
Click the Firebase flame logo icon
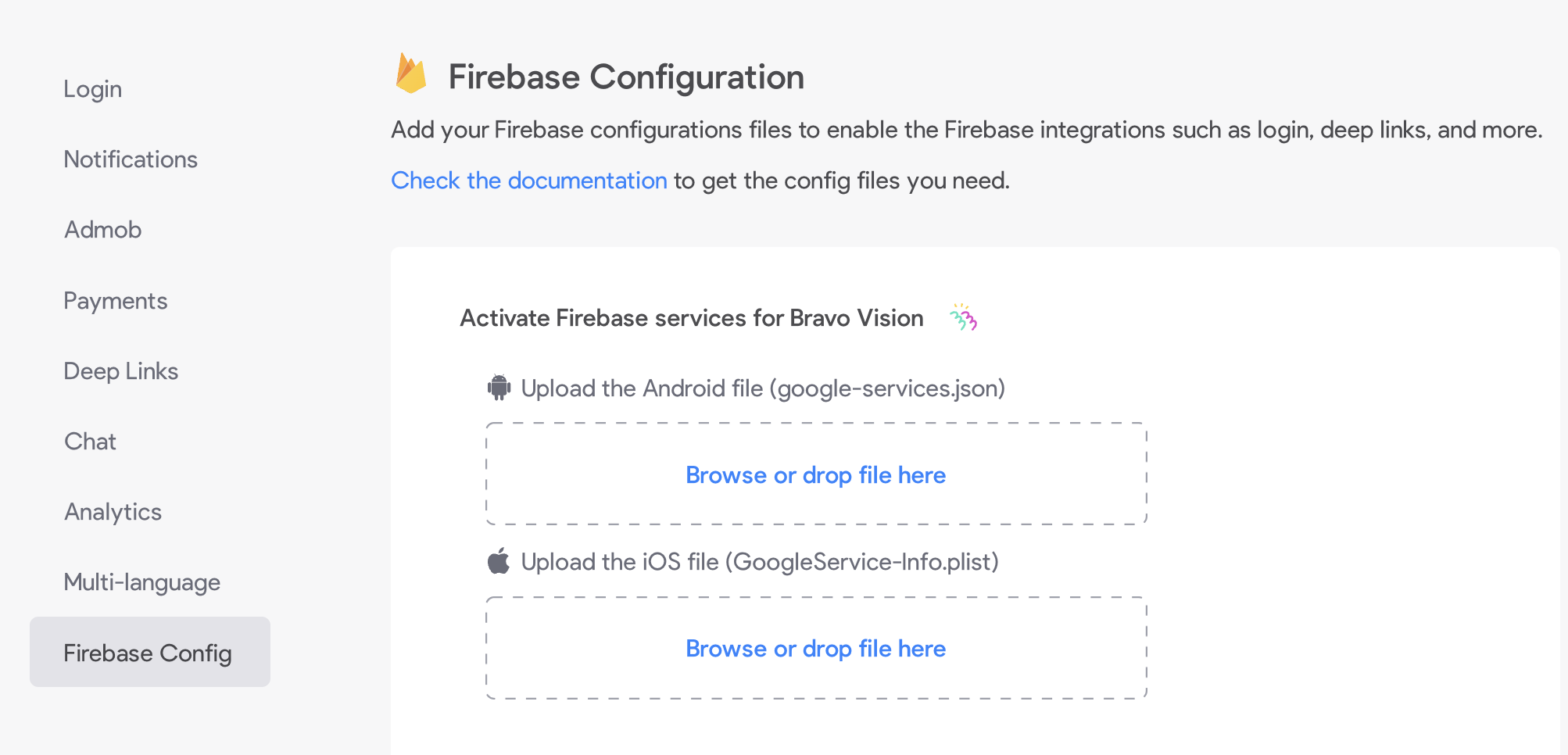coord(411,74)
